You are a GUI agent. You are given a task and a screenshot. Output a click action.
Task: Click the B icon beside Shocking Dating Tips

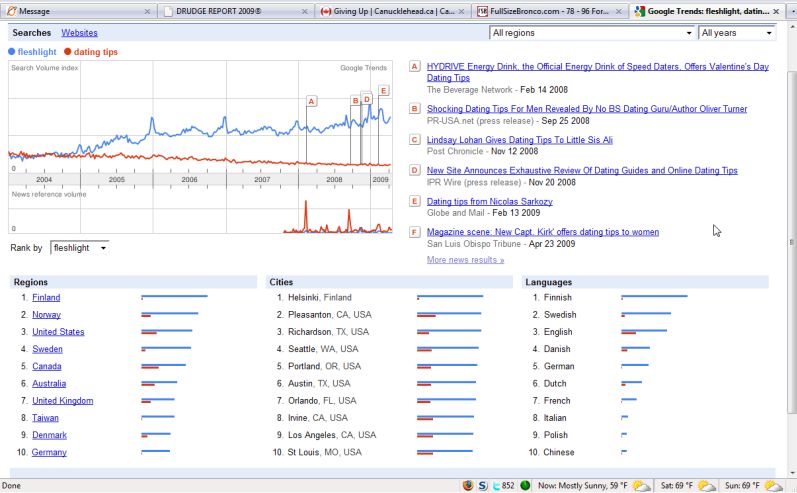point(415,108)
